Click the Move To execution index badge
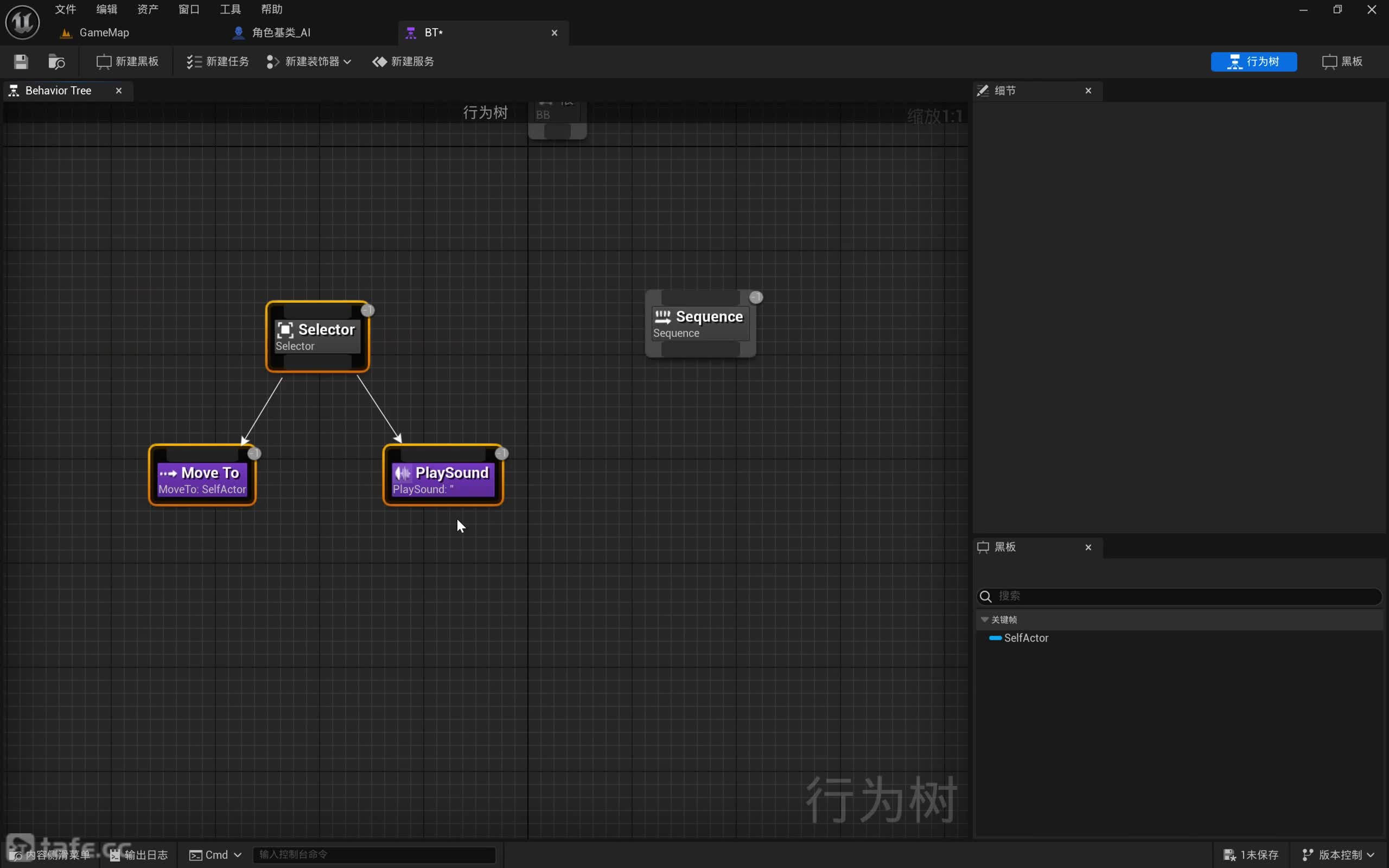This screenshot has height=868, width=1389. pyautogui.click(x=254, y=454)
